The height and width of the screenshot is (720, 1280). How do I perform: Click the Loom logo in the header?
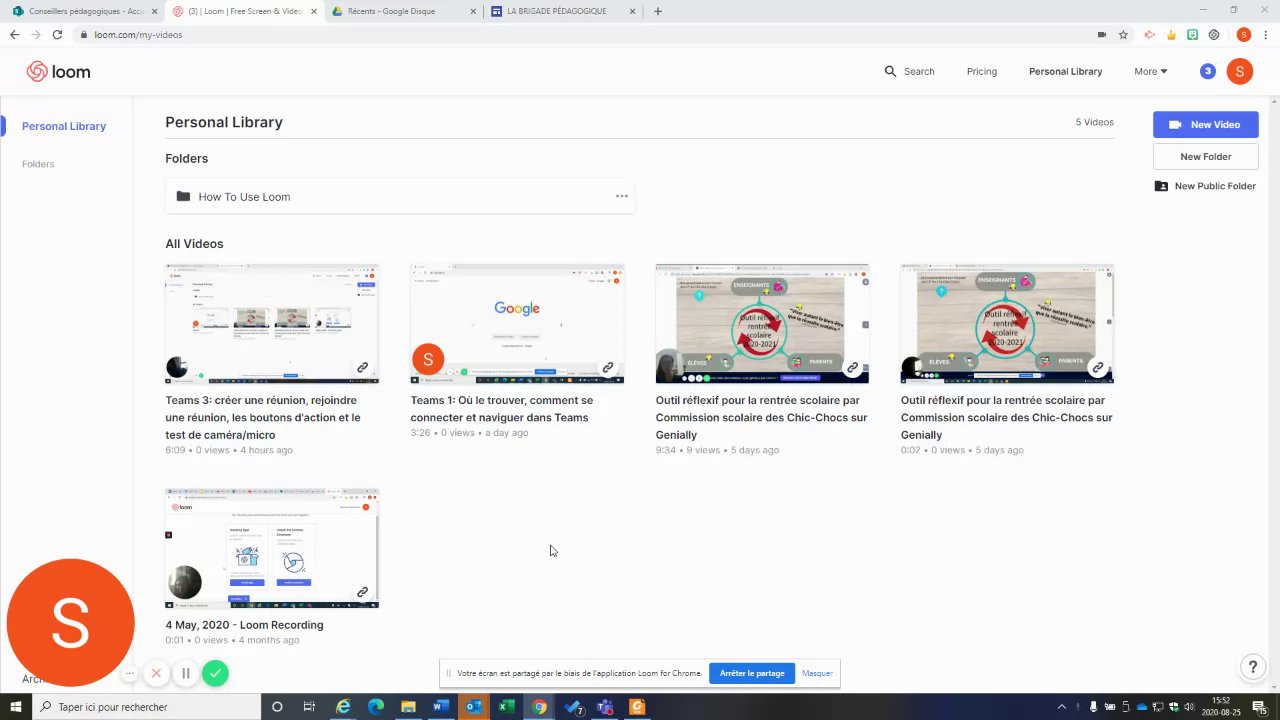click(58, 72)
